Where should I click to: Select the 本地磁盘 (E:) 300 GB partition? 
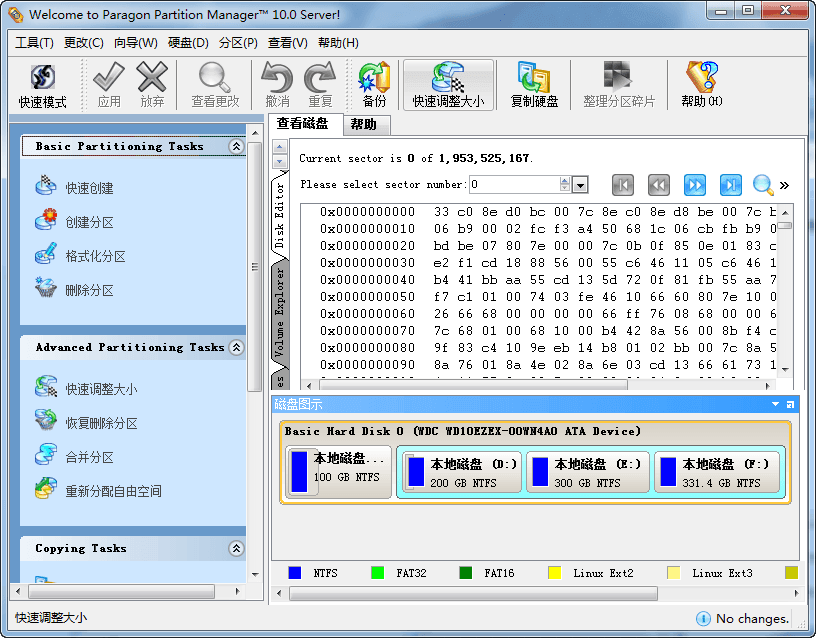click(x=588, y=472)
